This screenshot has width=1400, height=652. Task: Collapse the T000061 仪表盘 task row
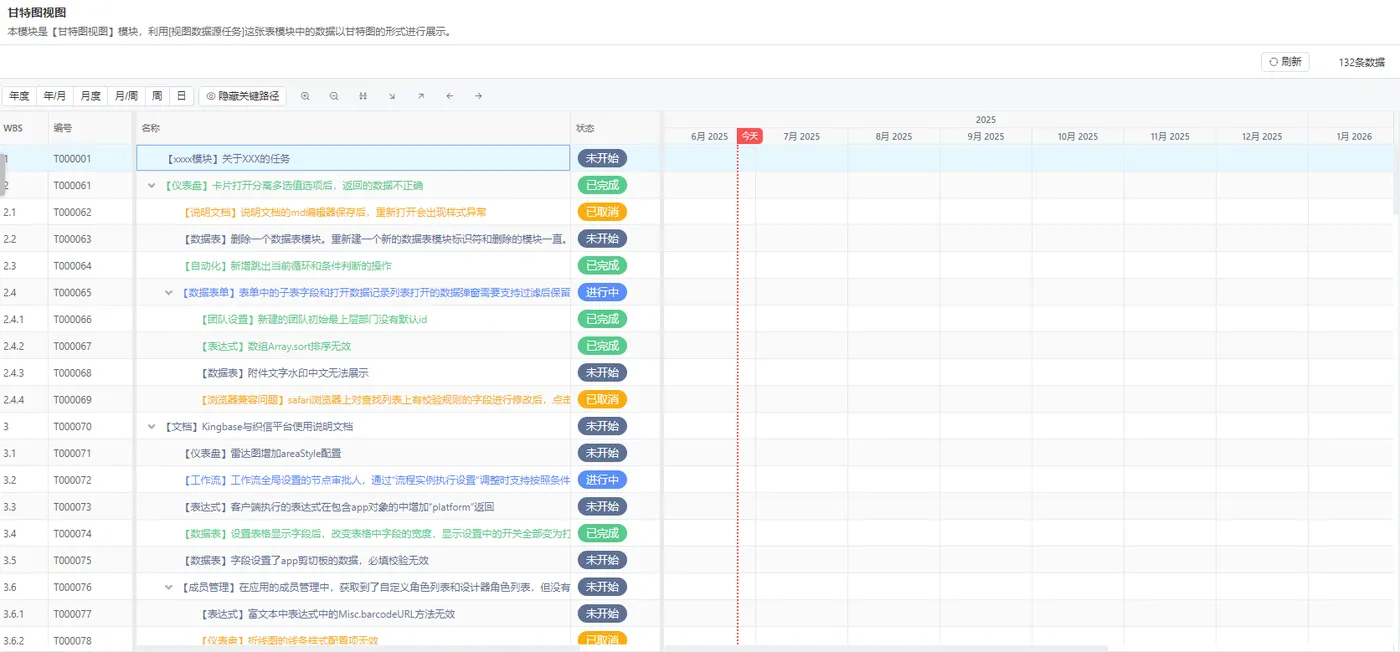coord(152,185)
